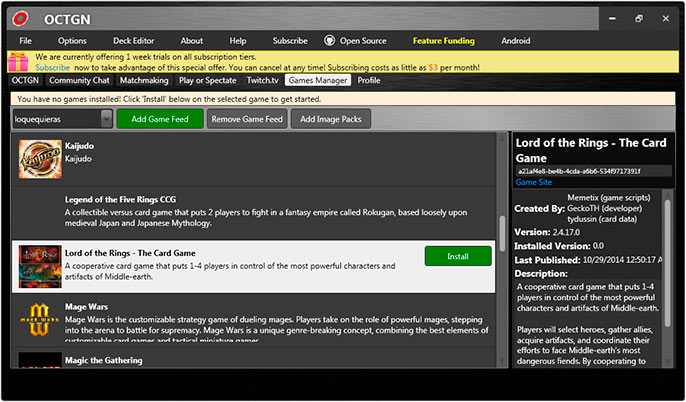
Task: Click the Installed Version 0.0 text
Action: tap(559, 246)
